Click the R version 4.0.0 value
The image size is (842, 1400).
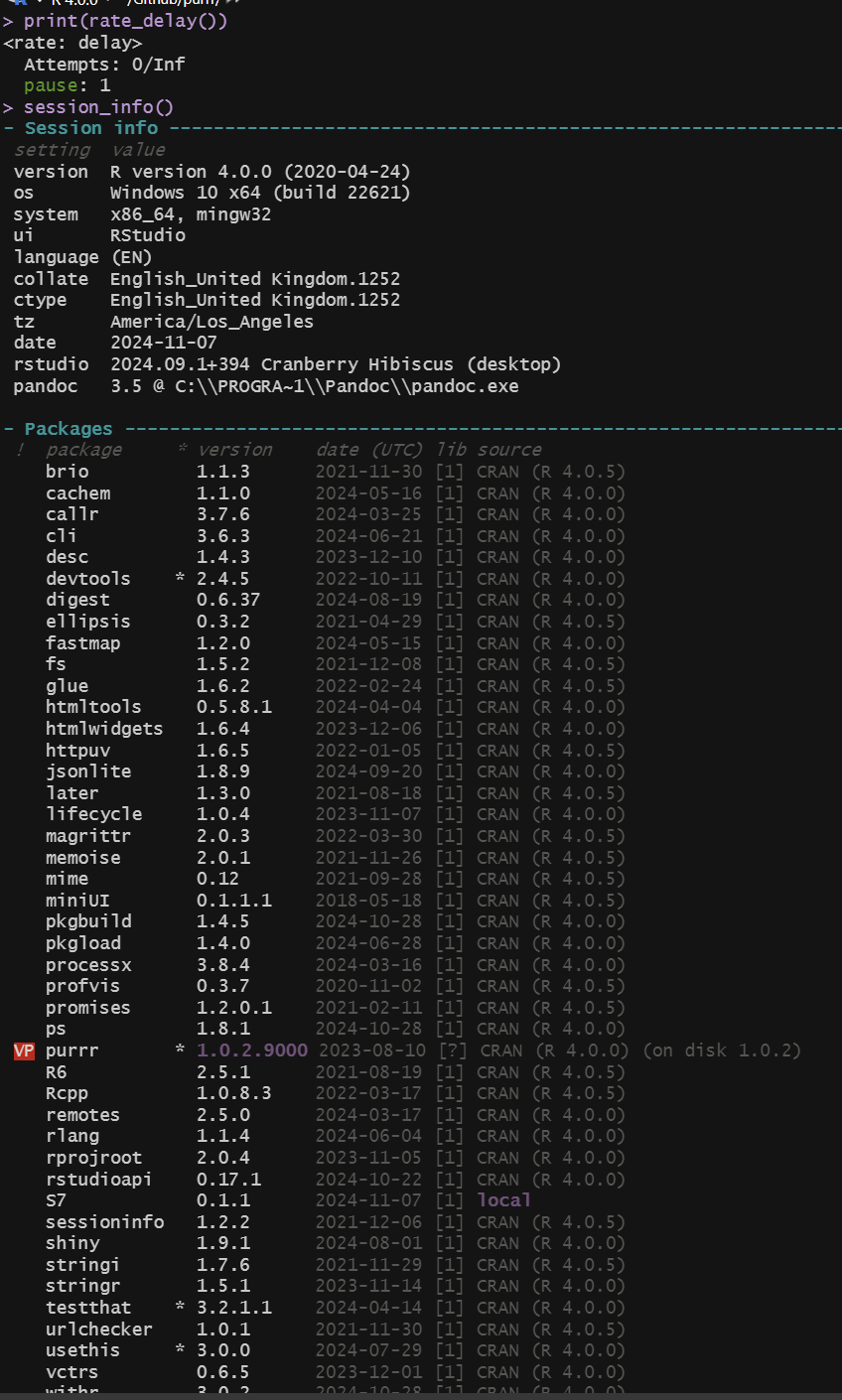point(260,172)
